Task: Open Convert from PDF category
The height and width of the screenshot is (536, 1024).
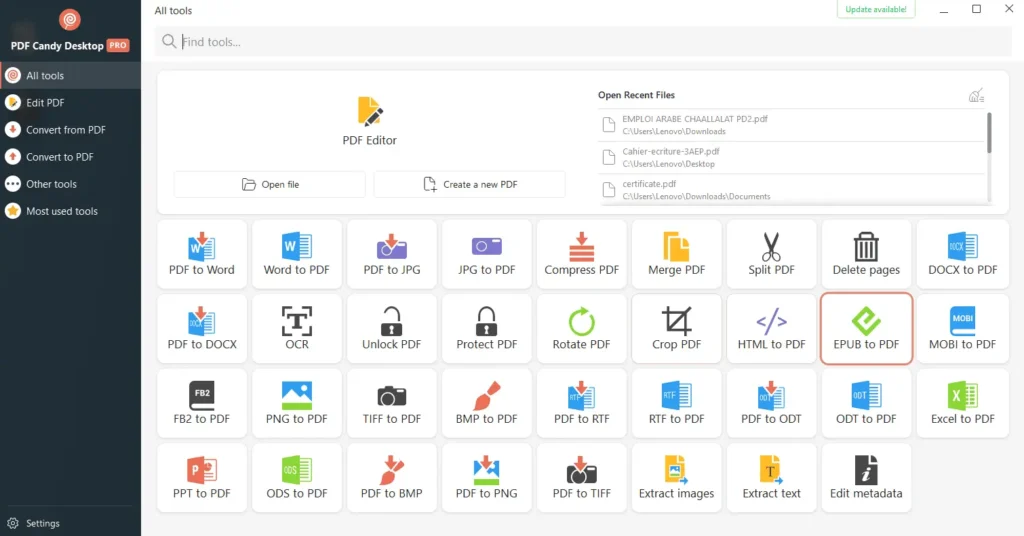Action: click(65, 130)
